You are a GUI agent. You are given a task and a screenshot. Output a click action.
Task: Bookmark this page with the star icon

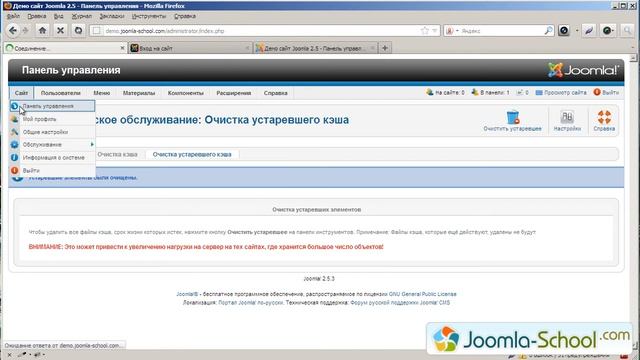click(424, 31)
